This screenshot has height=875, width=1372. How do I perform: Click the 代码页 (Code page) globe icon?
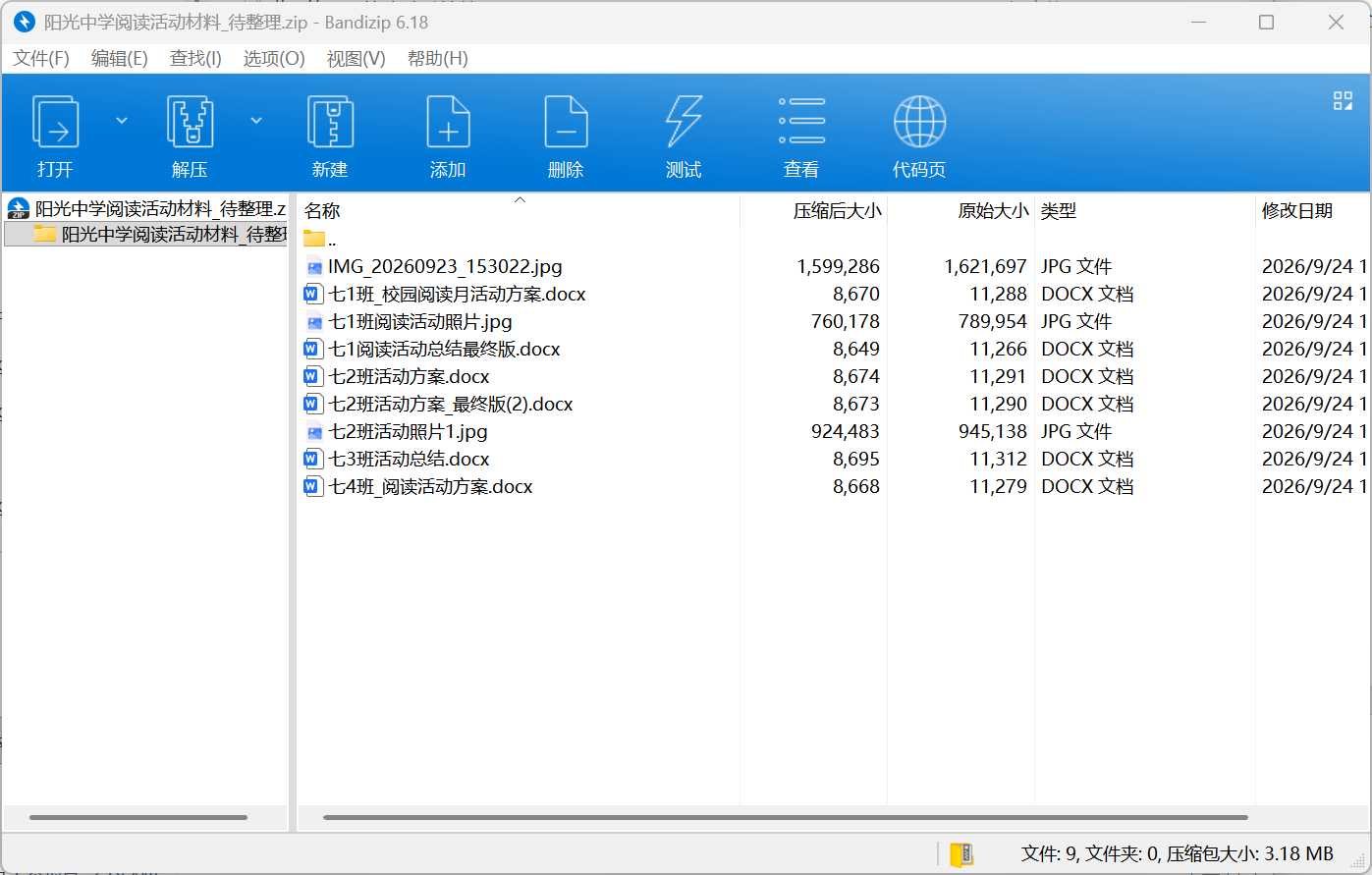coord(919,121)
